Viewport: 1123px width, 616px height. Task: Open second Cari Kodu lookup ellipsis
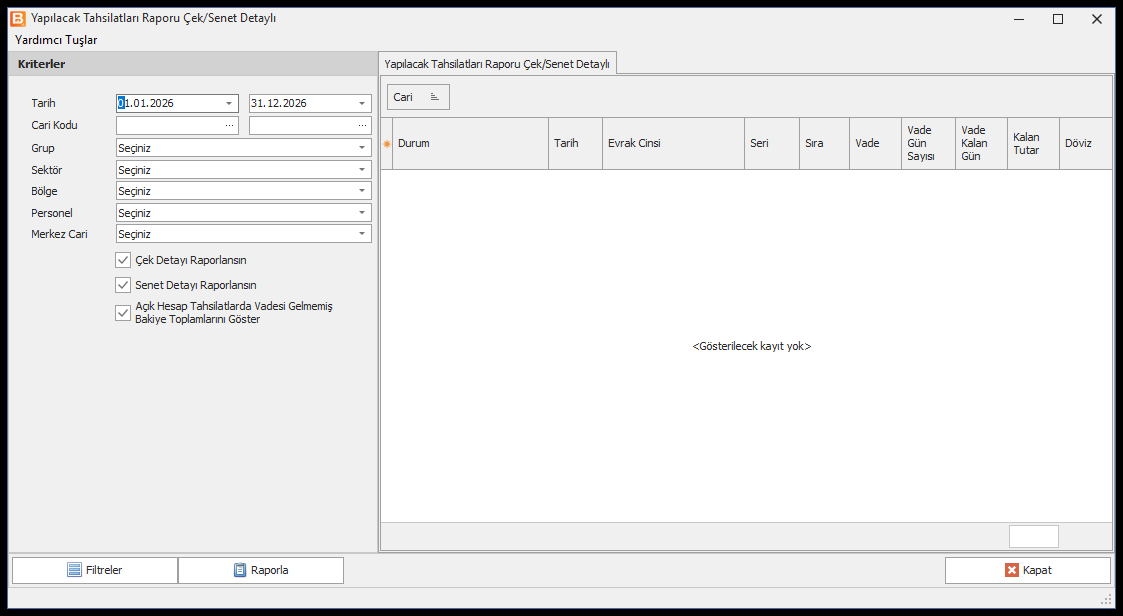tap(362, 125)
